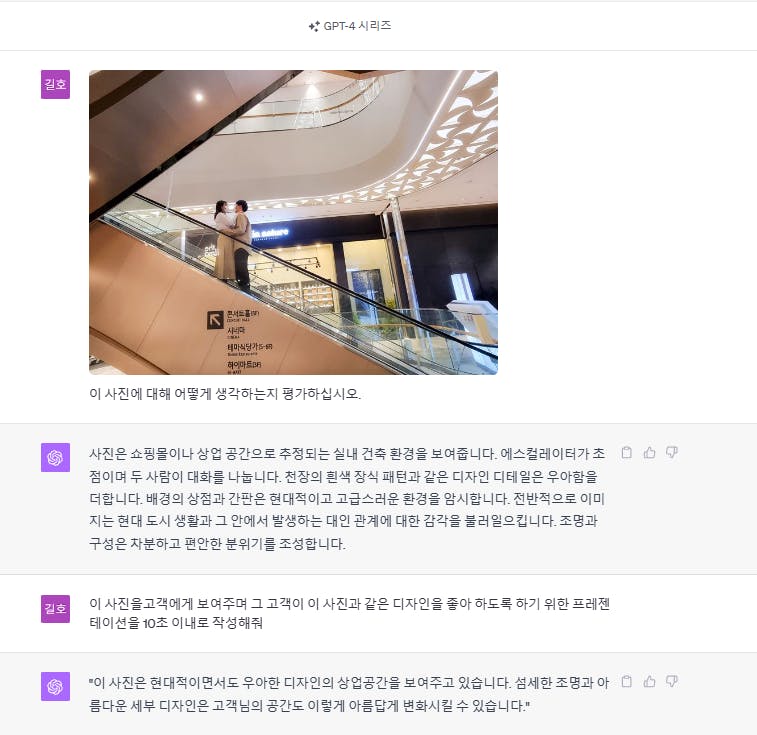Click the first ChatGPT logo avatar
Screen dimensions: 757x735
(55, 457)
